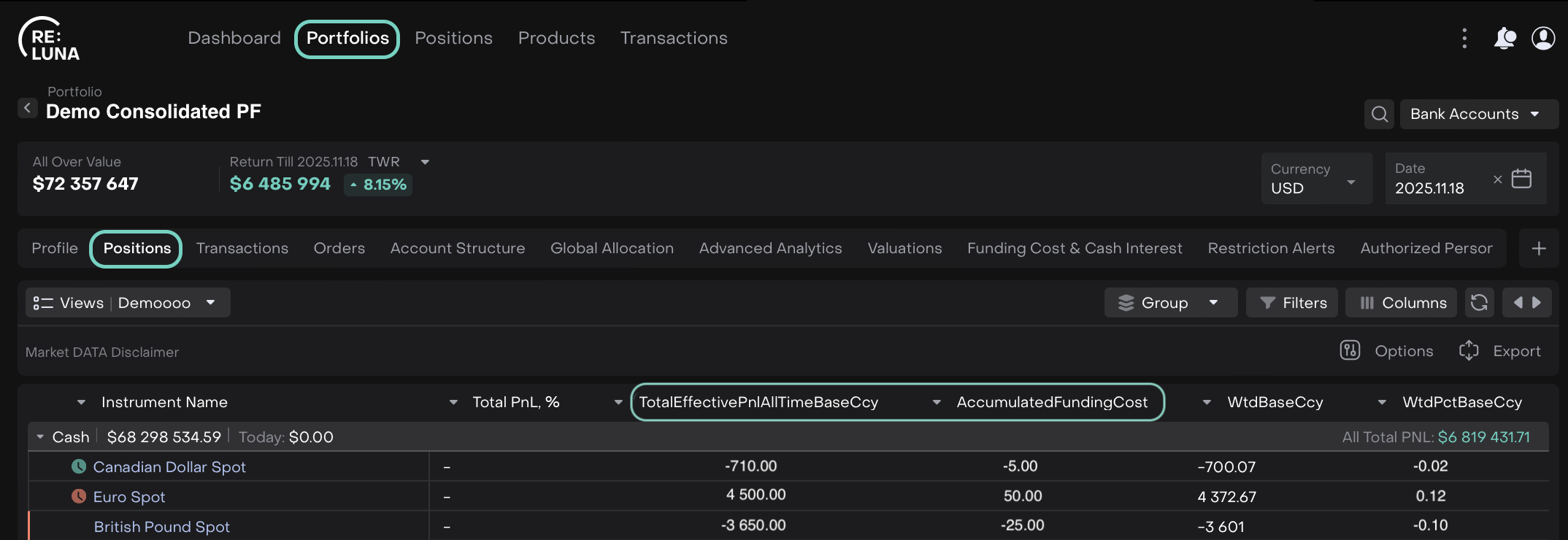Open the three-dot more options menu
The width and height of the screenshot is (1568, 540).
1464,38
